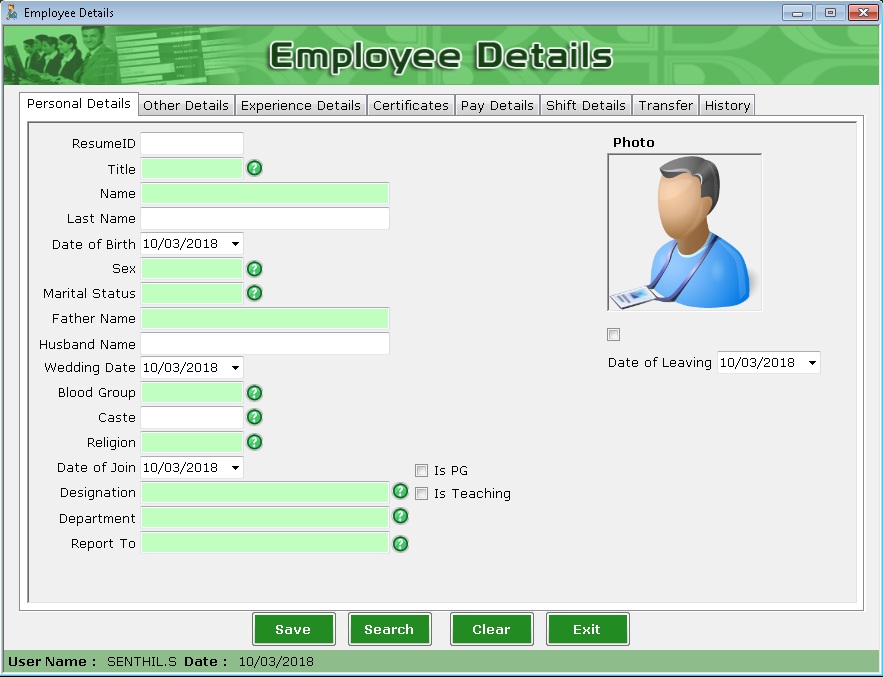
Task: Open the Experience Details tab
Action: [x=300, y=104]
